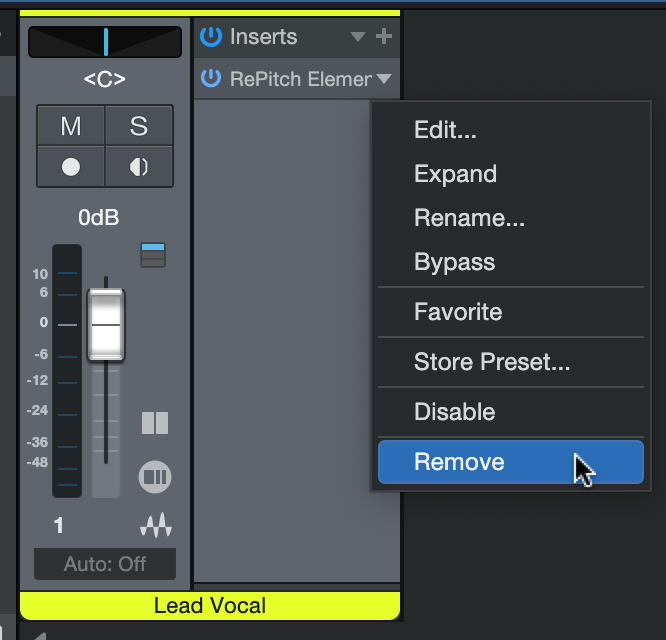Click the record arm button
Screen dimensions: 666x640
pos(71,167)
